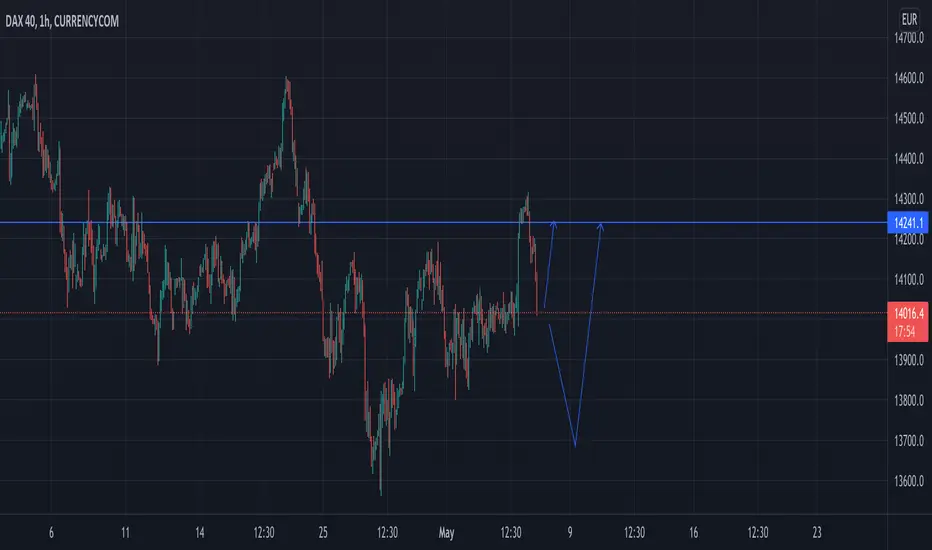932x550 pixels.
Task: Click the 14 date axis label
Action: tap(200, 532)
